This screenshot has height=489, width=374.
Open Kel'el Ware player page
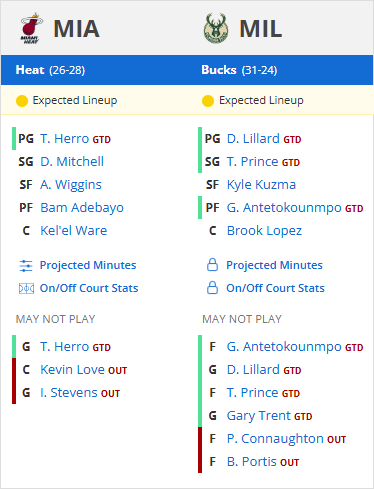74,231
